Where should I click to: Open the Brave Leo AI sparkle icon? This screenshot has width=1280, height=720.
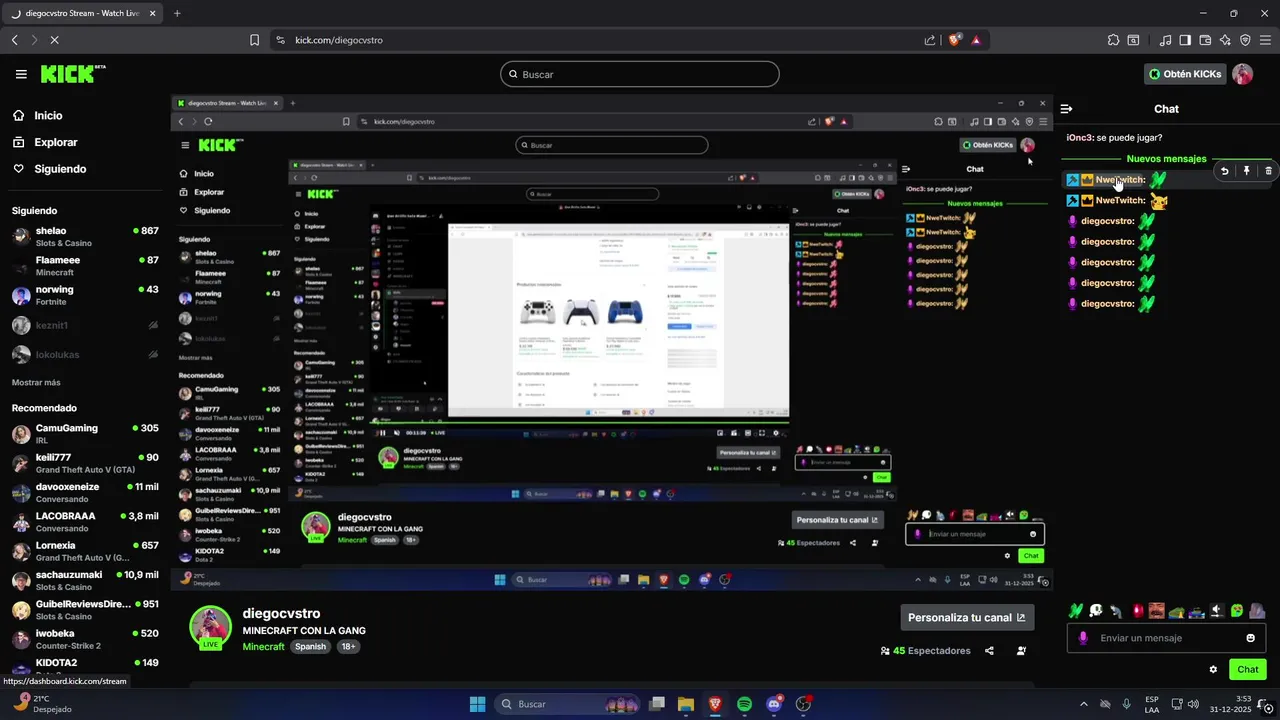pos(1225,40)
